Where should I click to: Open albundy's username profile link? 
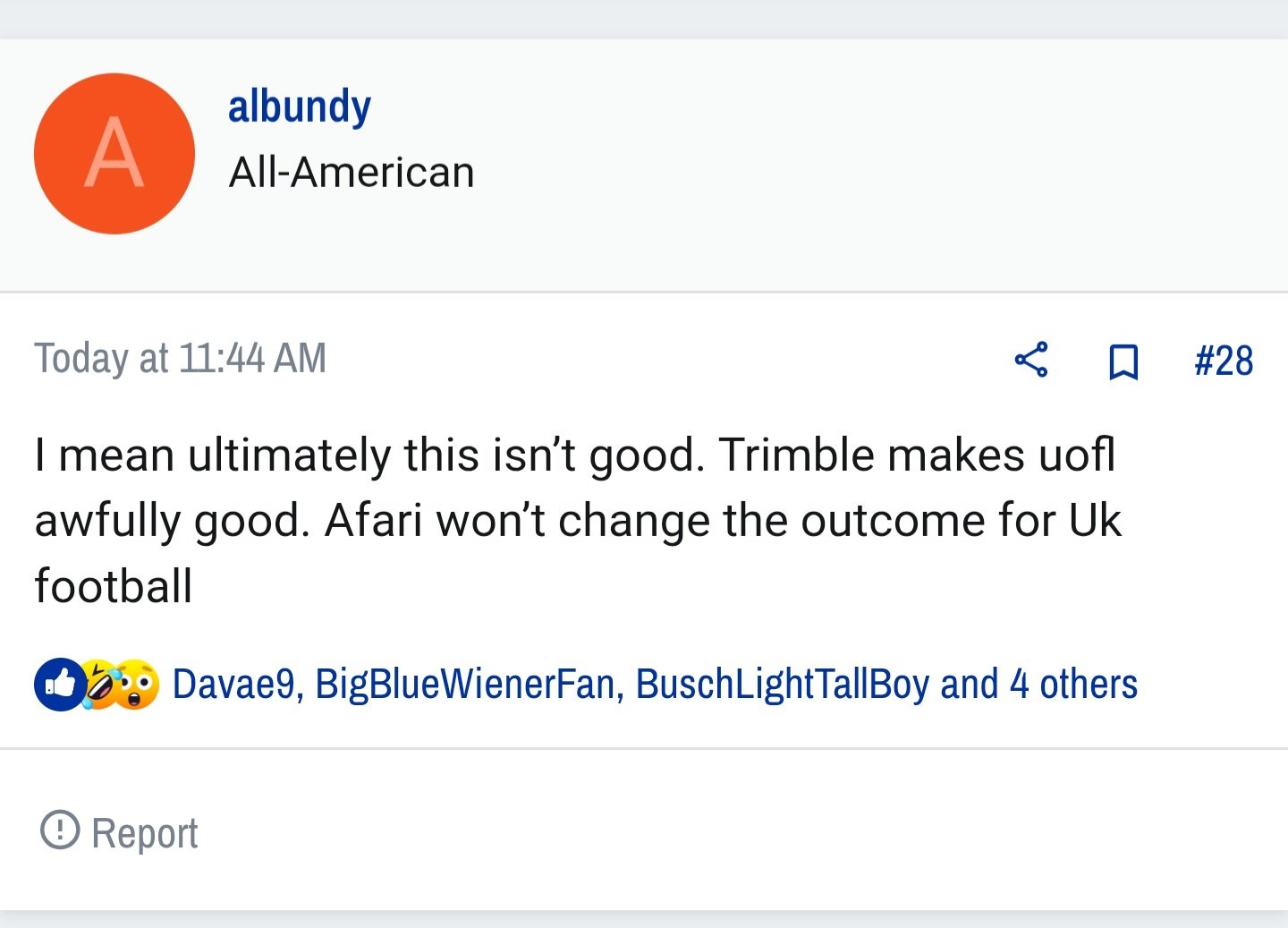pyautogui.click(x=300, y=107)
